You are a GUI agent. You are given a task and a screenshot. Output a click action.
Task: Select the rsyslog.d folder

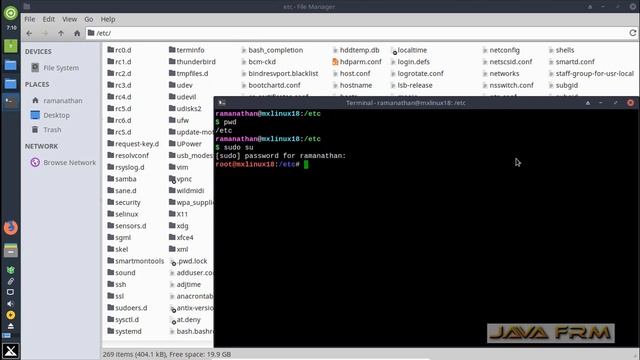point(126,167)
